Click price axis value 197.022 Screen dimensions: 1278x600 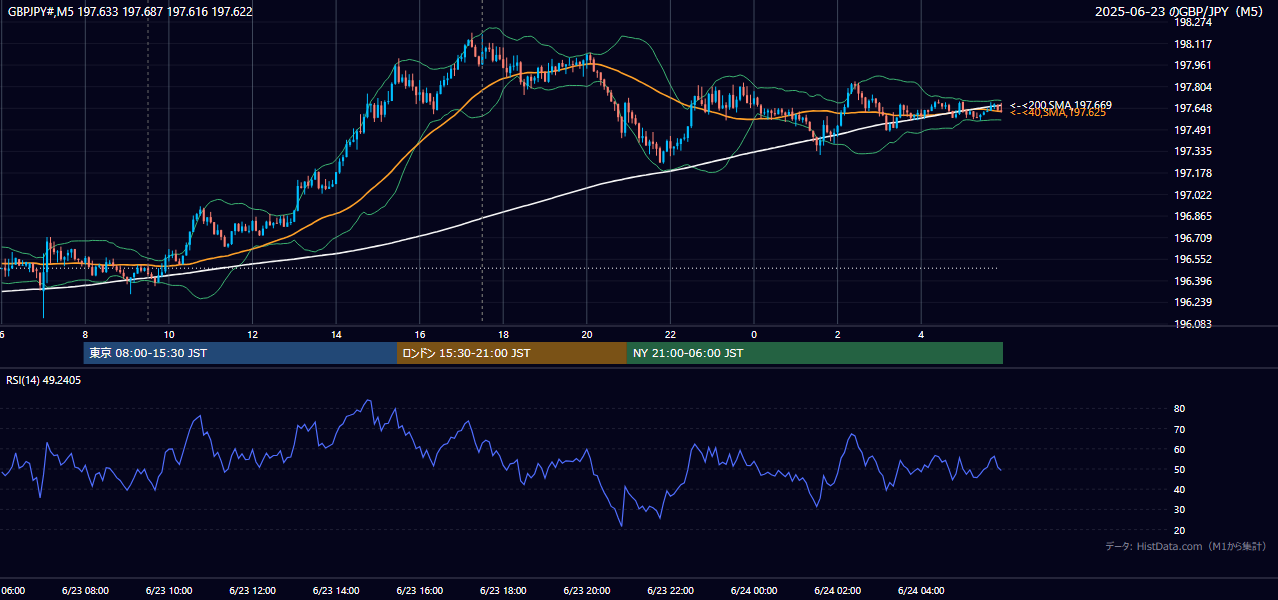1194,195
